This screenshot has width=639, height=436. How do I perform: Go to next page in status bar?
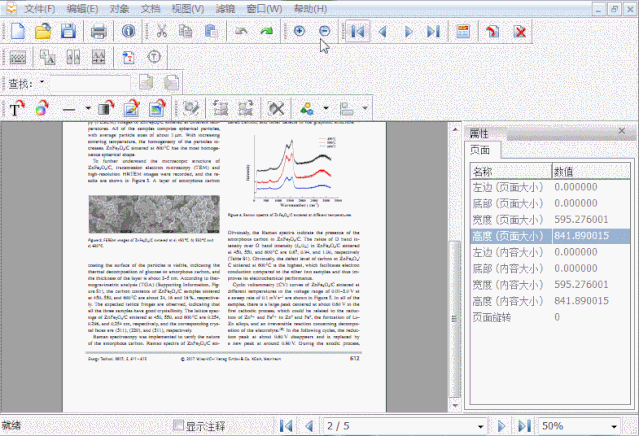[502, 425]
